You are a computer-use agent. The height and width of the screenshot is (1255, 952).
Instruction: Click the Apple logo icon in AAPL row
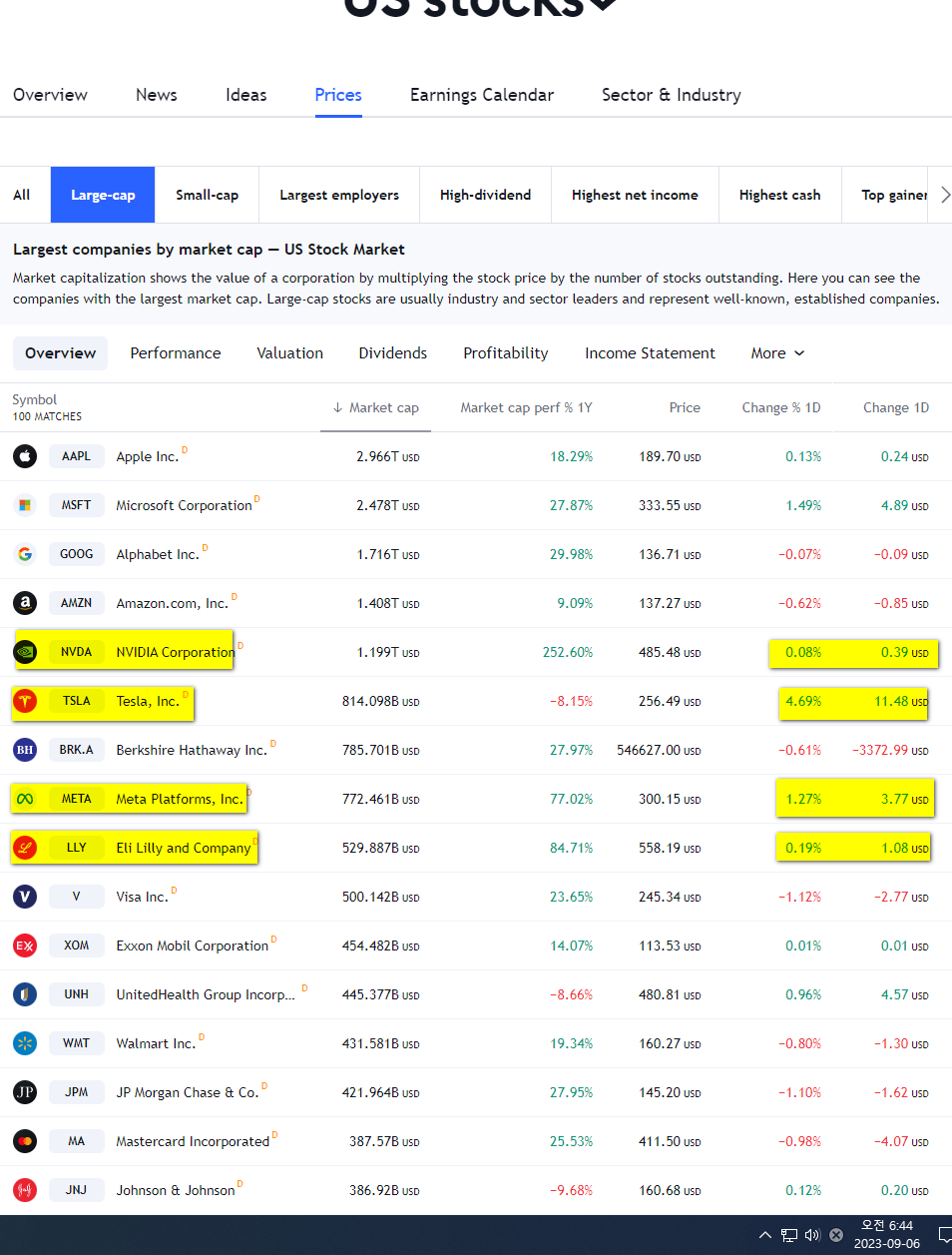tap(25, 456)
